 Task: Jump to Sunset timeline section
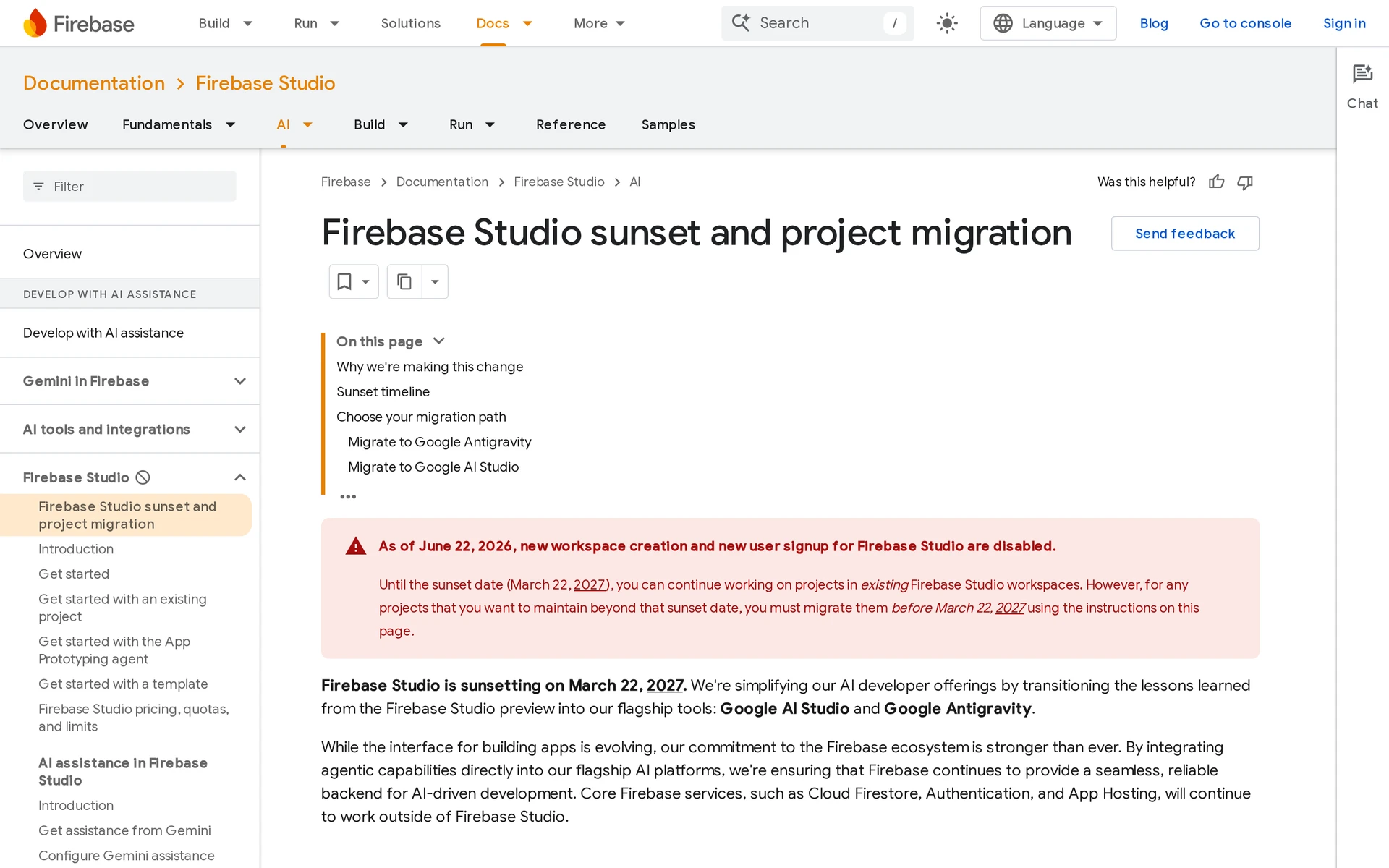click(x=383, y=392)
